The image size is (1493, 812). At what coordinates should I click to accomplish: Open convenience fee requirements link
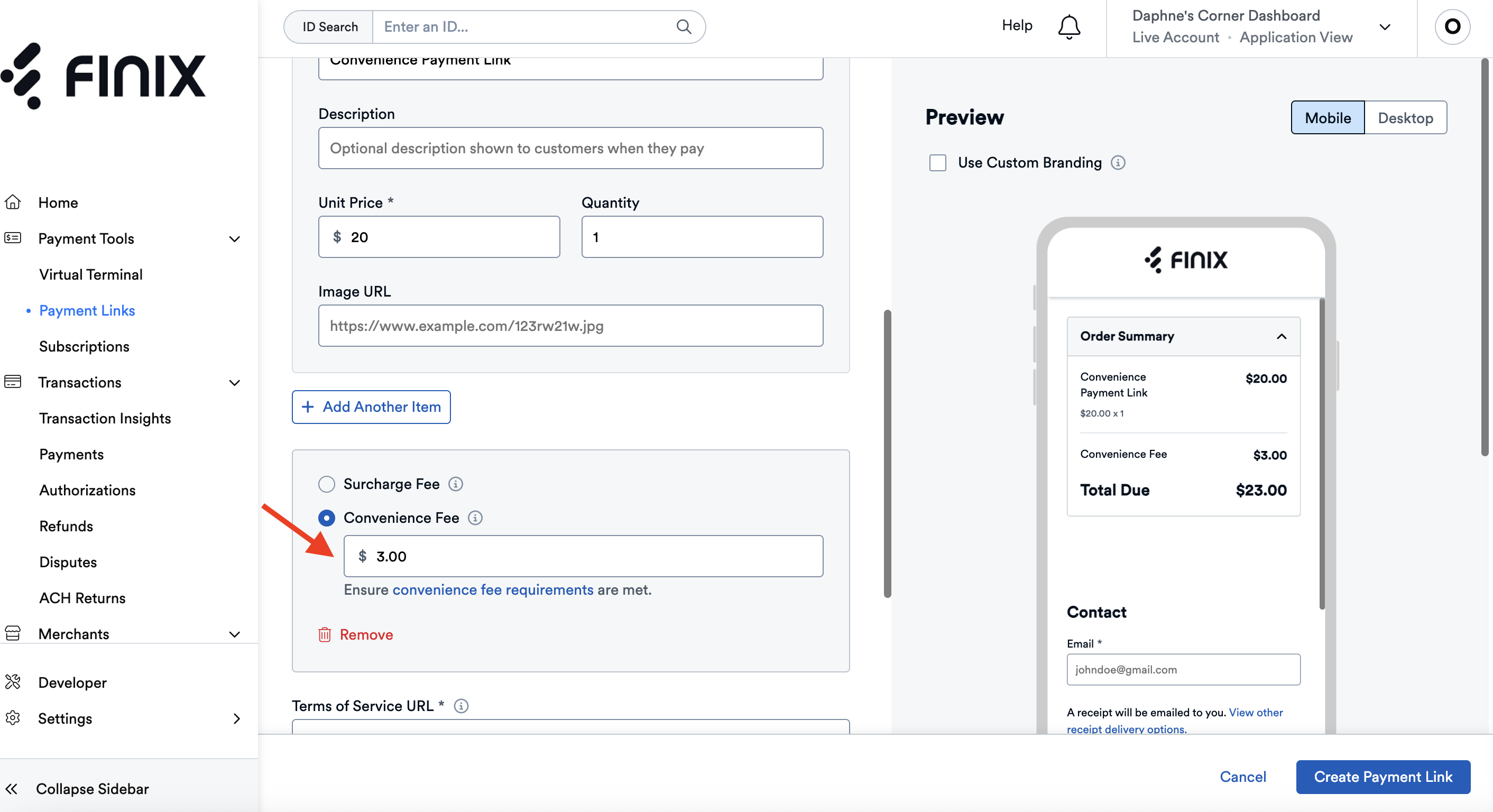pos(493,589)
